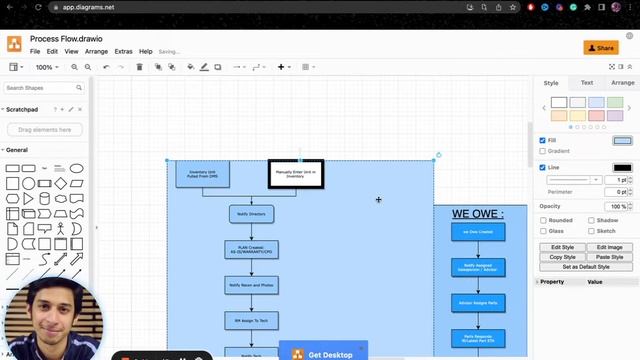Click the draw.io logo icon
This screenshot has width=640, height=360.
click(14, 44)
